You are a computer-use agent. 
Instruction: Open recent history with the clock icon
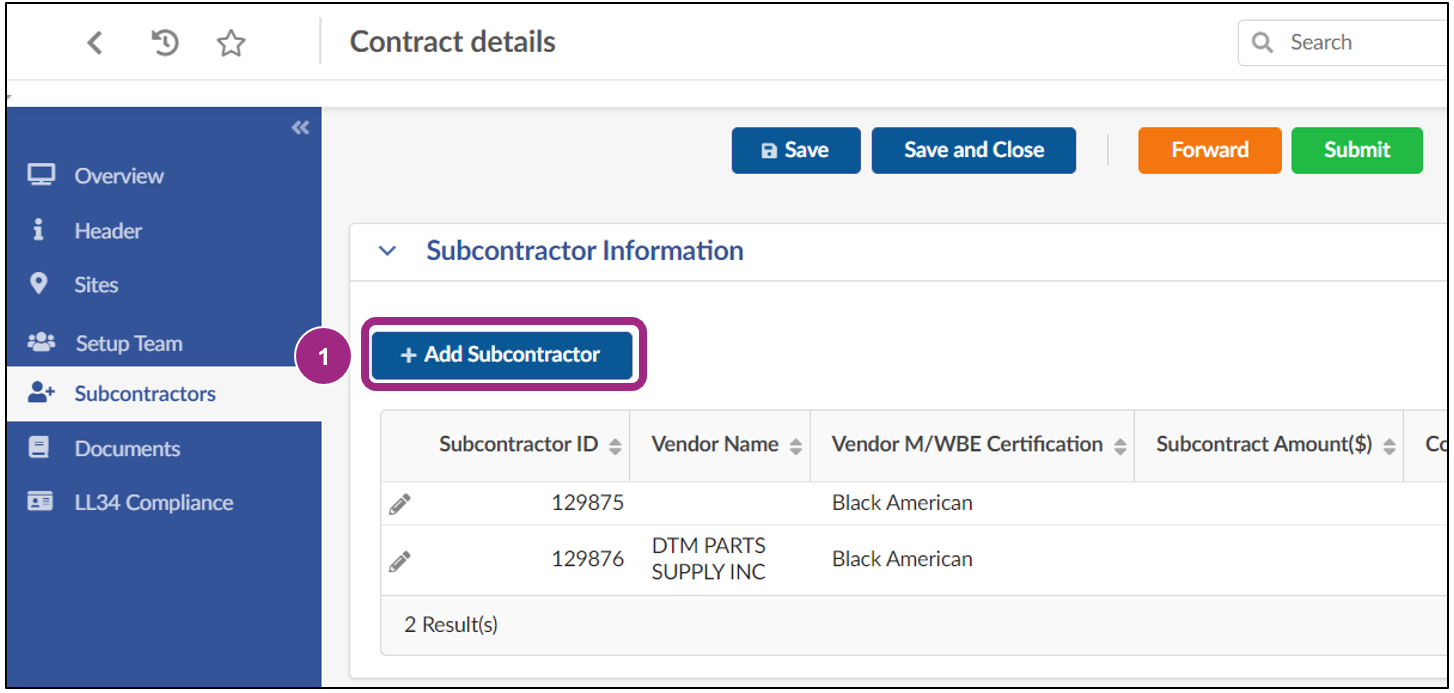pyautogui.click(x=164, y=42)
